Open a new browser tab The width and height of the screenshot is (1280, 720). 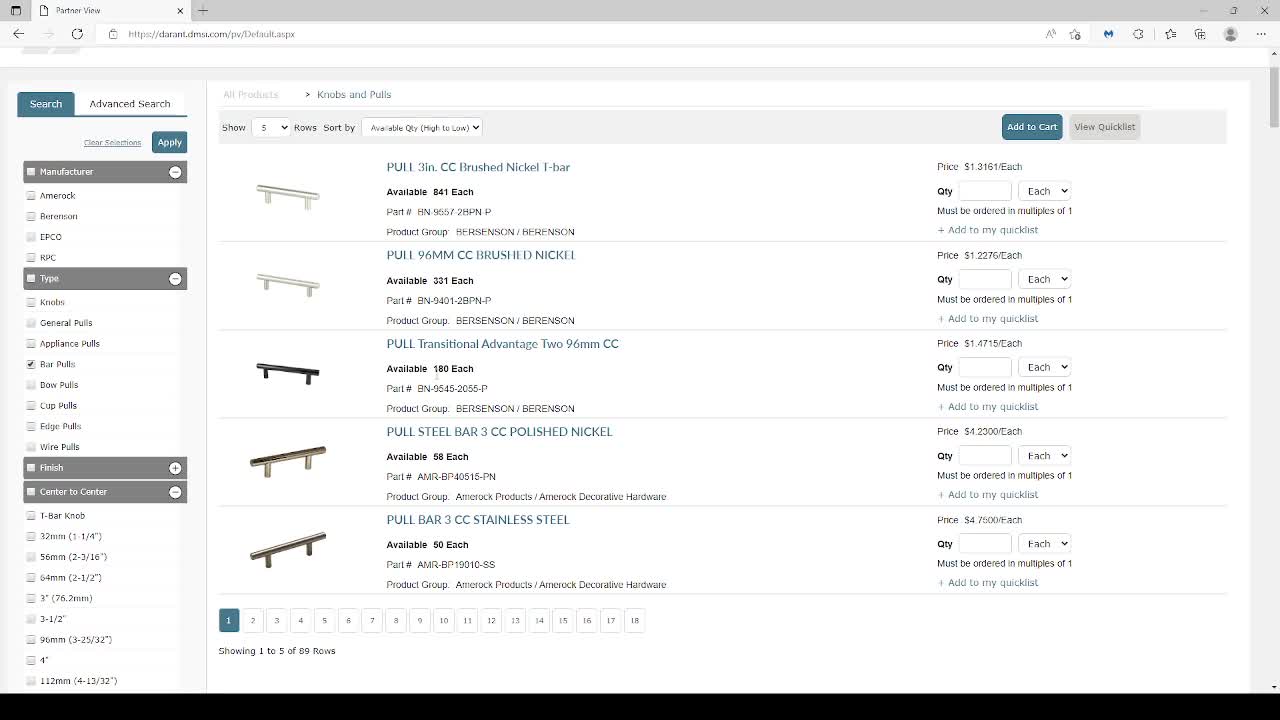203,10
